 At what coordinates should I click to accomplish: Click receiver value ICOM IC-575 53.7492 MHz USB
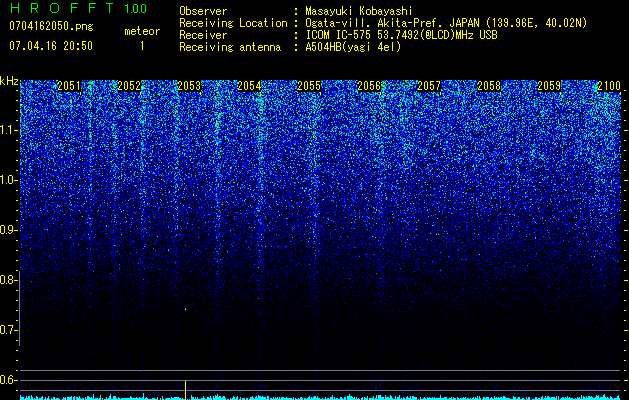[401, 35]
